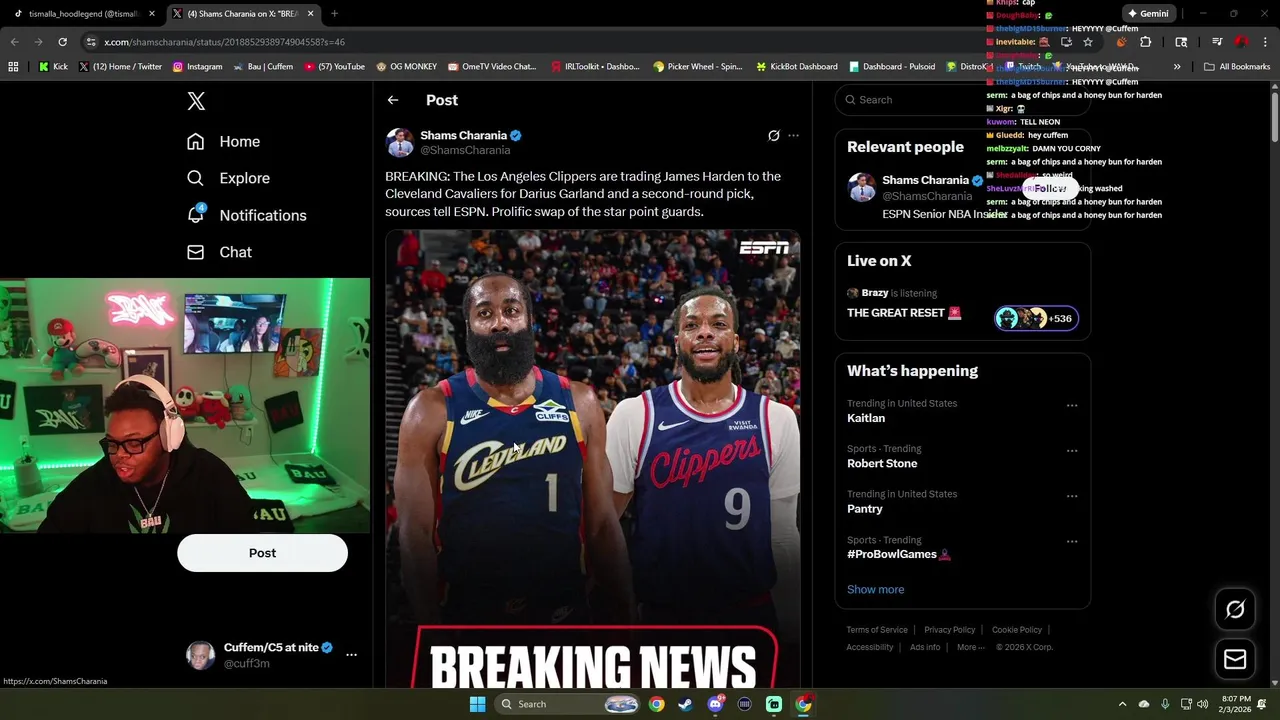This screenshot has width=1280, height=720.
Task: Click the white Post button
Action: click(x=262, y=553)
